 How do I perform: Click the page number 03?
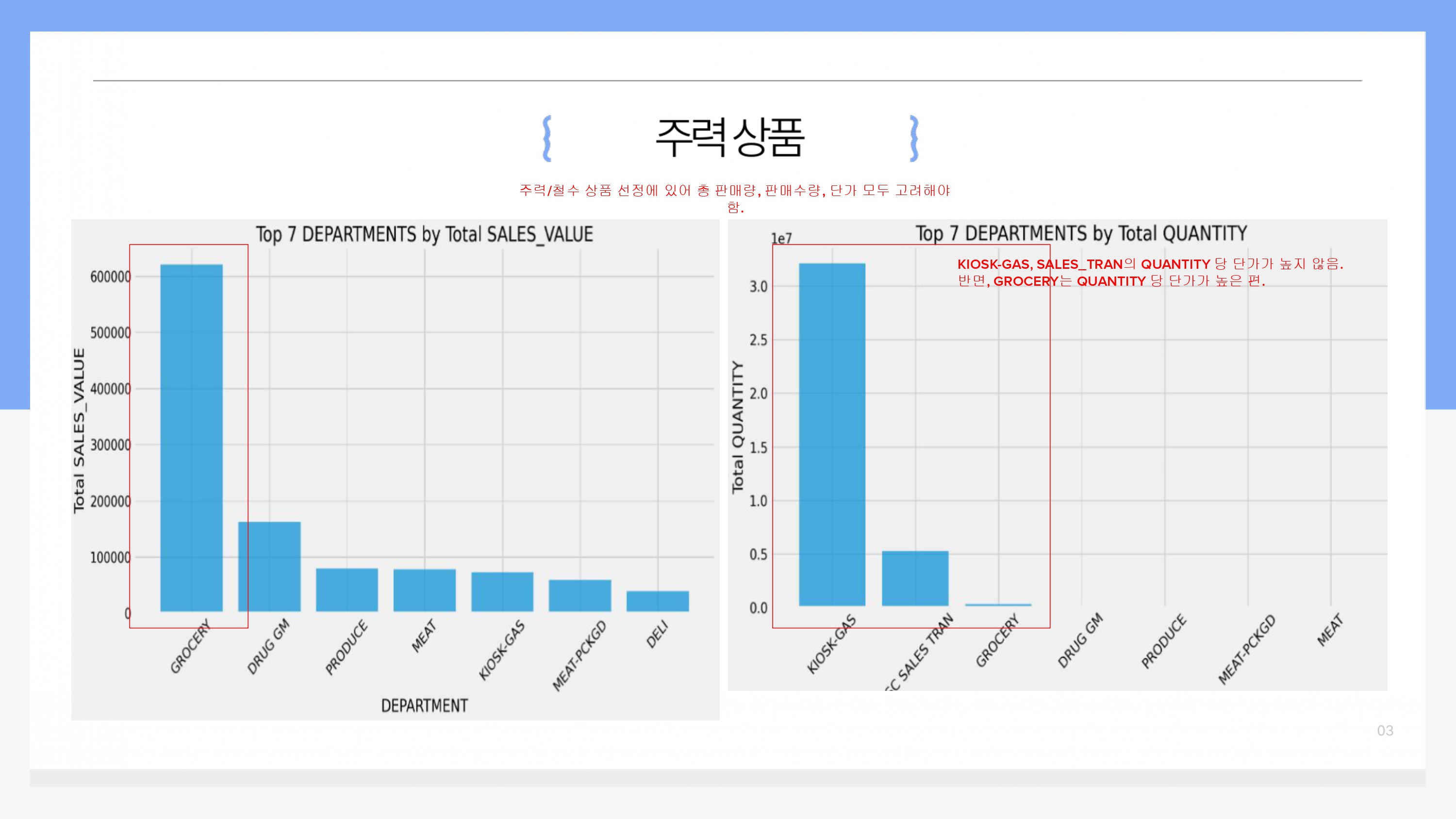[1384, 730]
